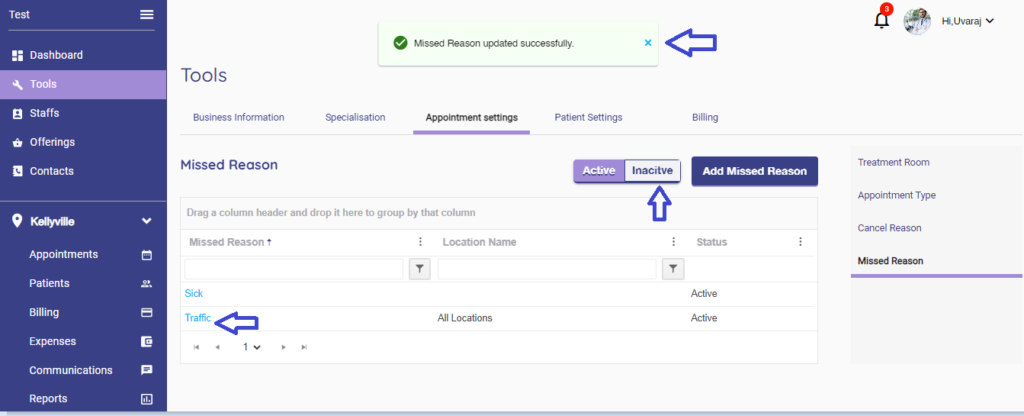Open the page number dropdown in pager
This screenshot has width=1024, height=416.
251,347
